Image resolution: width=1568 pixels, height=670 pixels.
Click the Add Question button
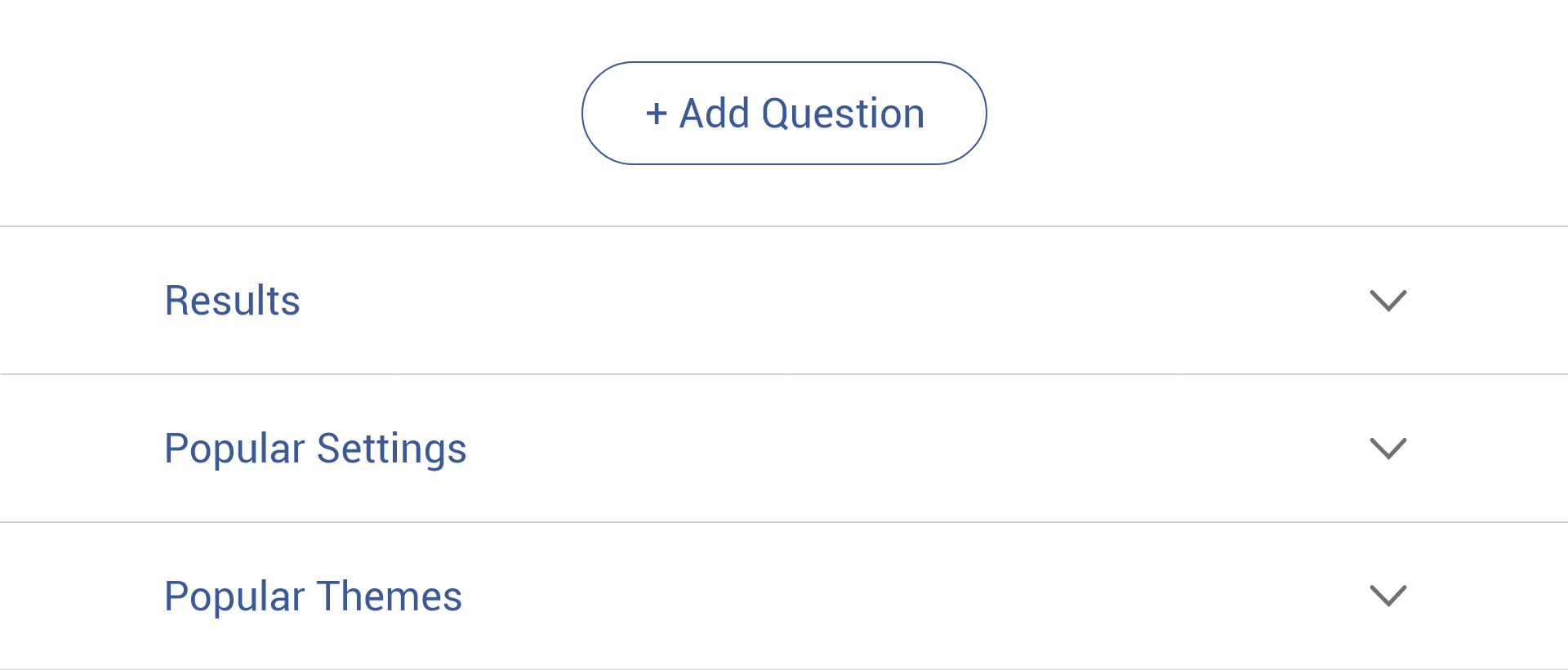[x=784, y=113]
